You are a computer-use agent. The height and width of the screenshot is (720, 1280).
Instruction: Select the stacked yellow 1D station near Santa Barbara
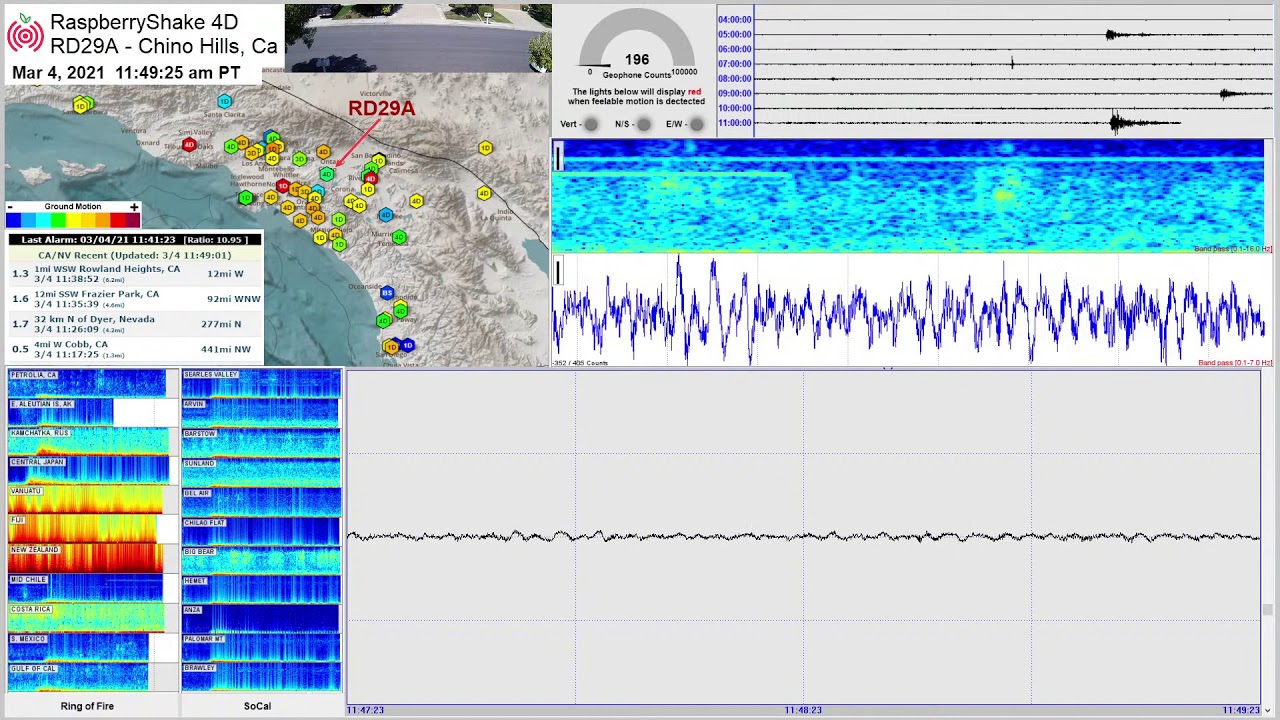click(x=82, y=105)
